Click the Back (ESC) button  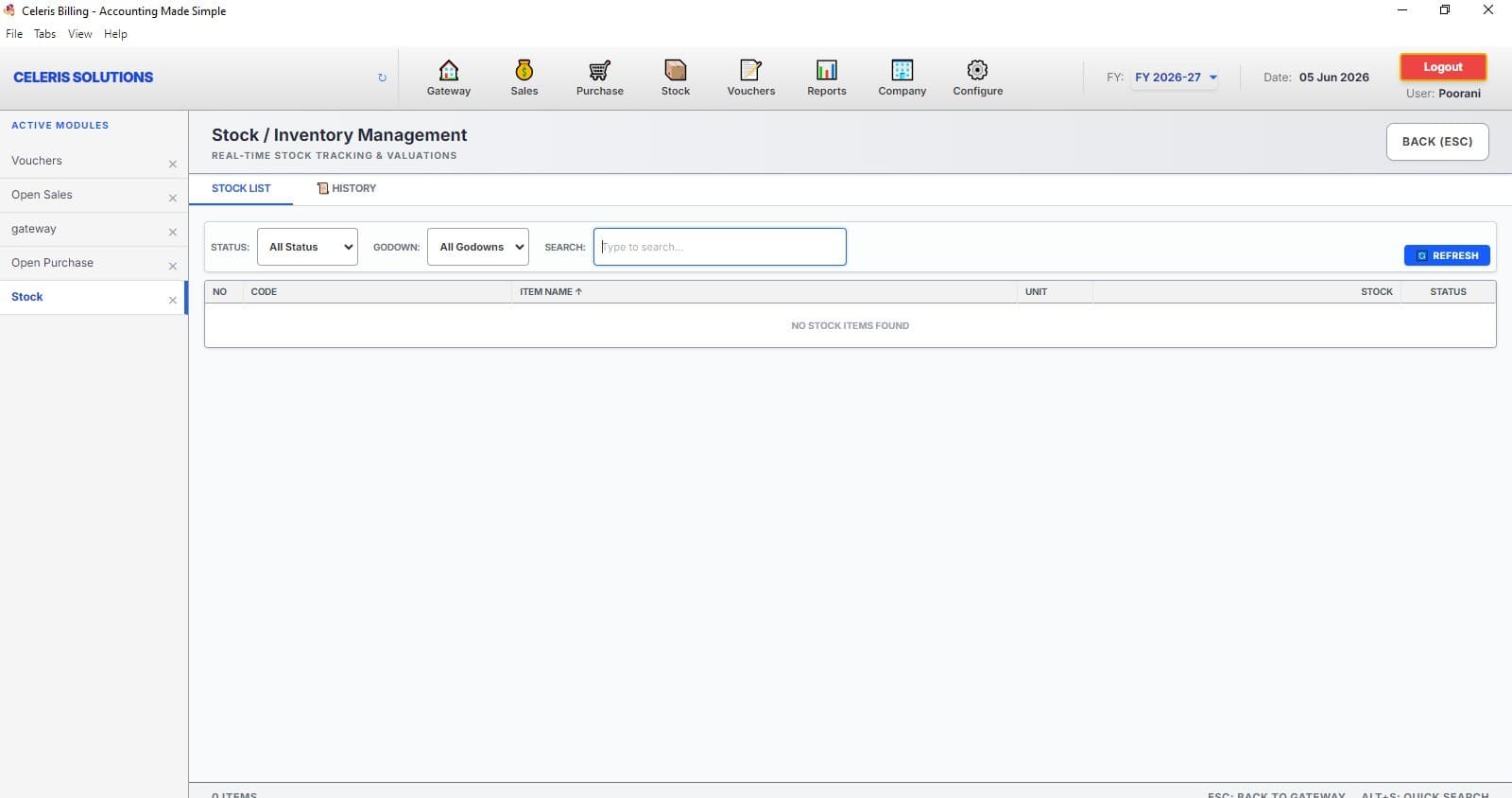point(1437,142)
